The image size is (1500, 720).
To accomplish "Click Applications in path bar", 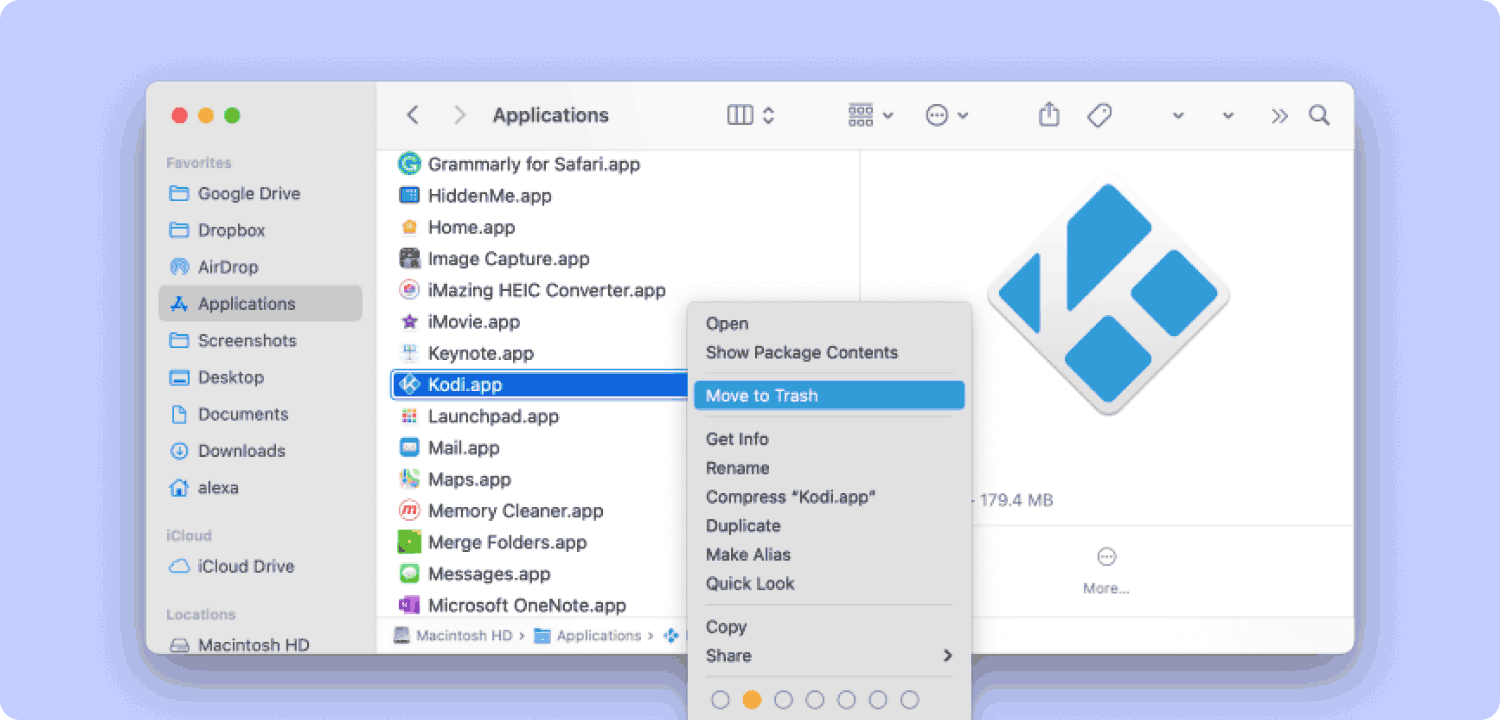I will (587, 636).
